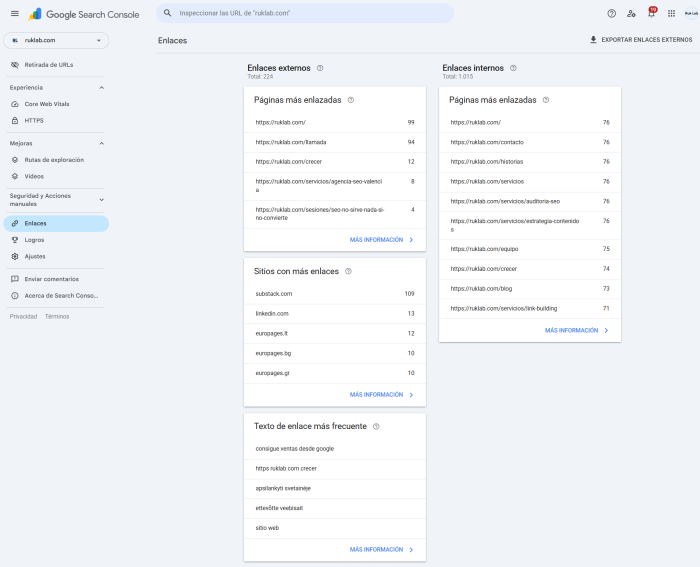700x567 pixels.
Task: Click help icon beside Enlaces internos
Action: click(x=513, y=68)
